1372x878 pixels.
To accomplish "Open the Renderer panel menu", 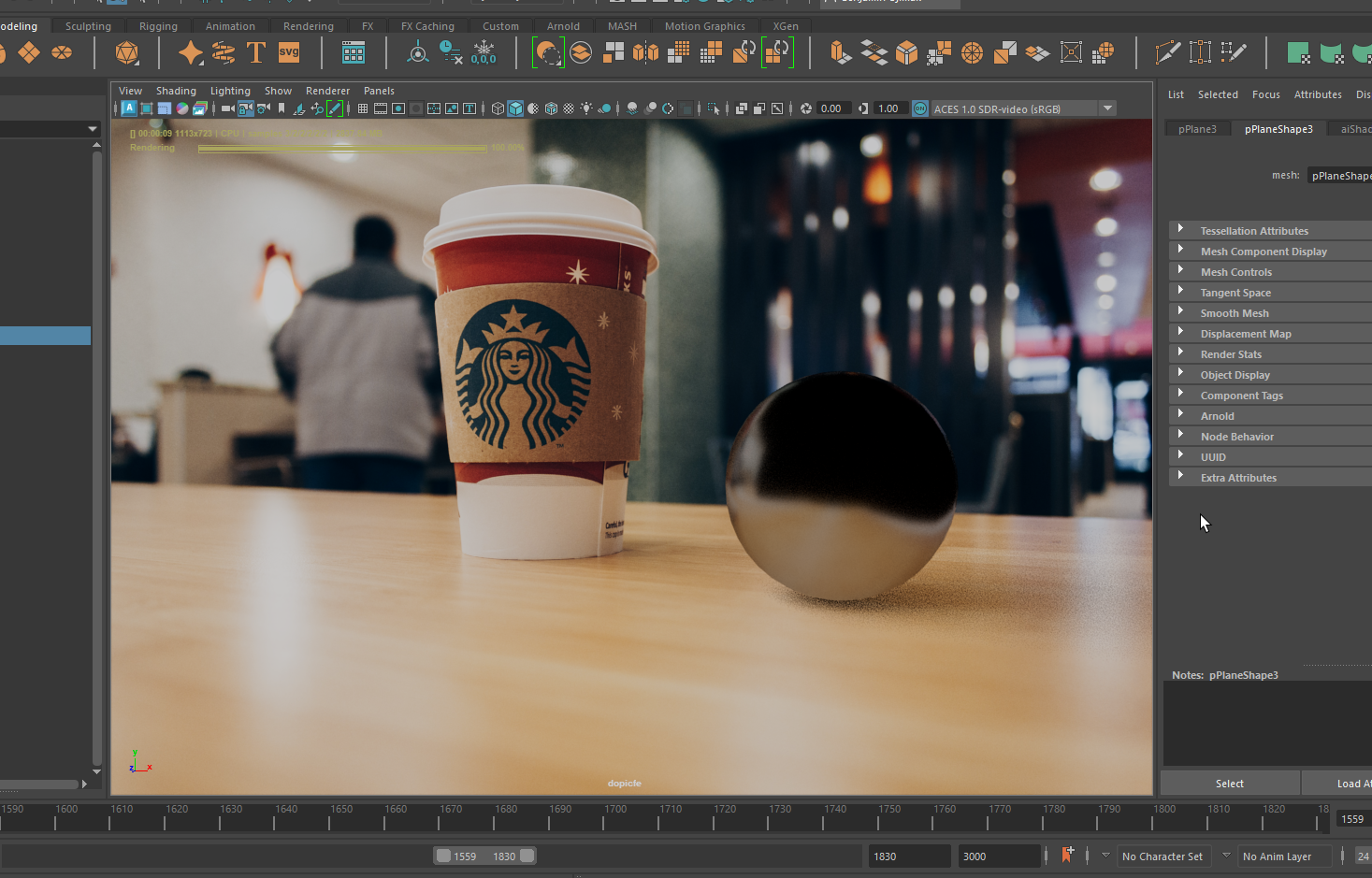I will [327, 91].
